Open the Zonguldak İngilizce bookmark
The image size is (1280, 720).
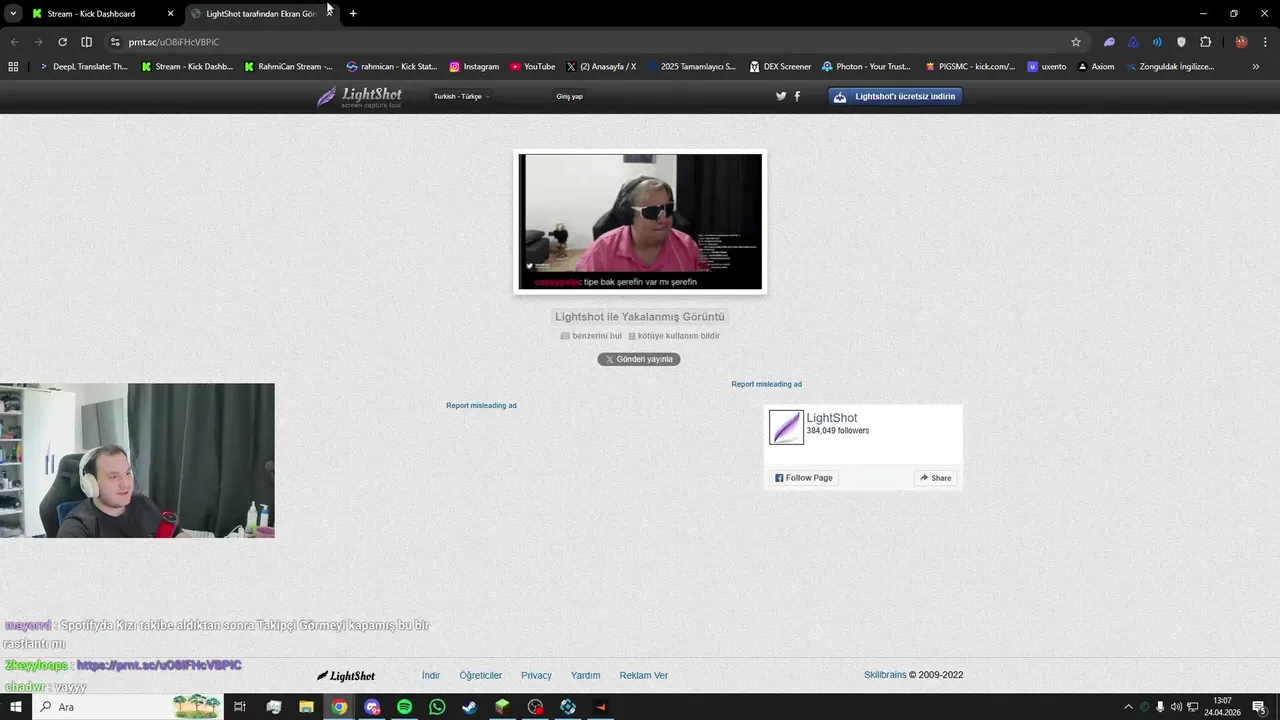(1169, 67)
